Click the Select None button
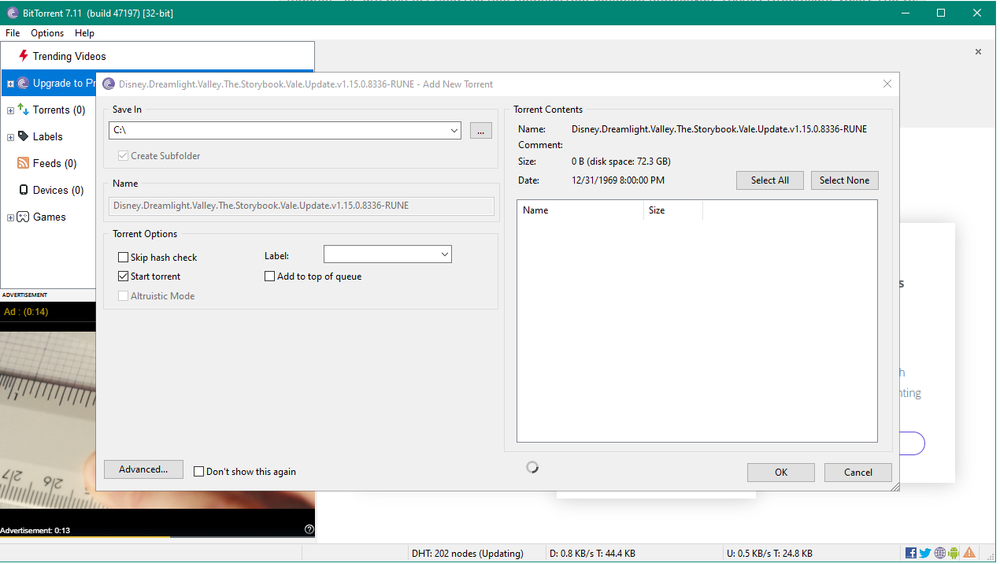Viewport: 1000px width, 564px height. point(844,181)
